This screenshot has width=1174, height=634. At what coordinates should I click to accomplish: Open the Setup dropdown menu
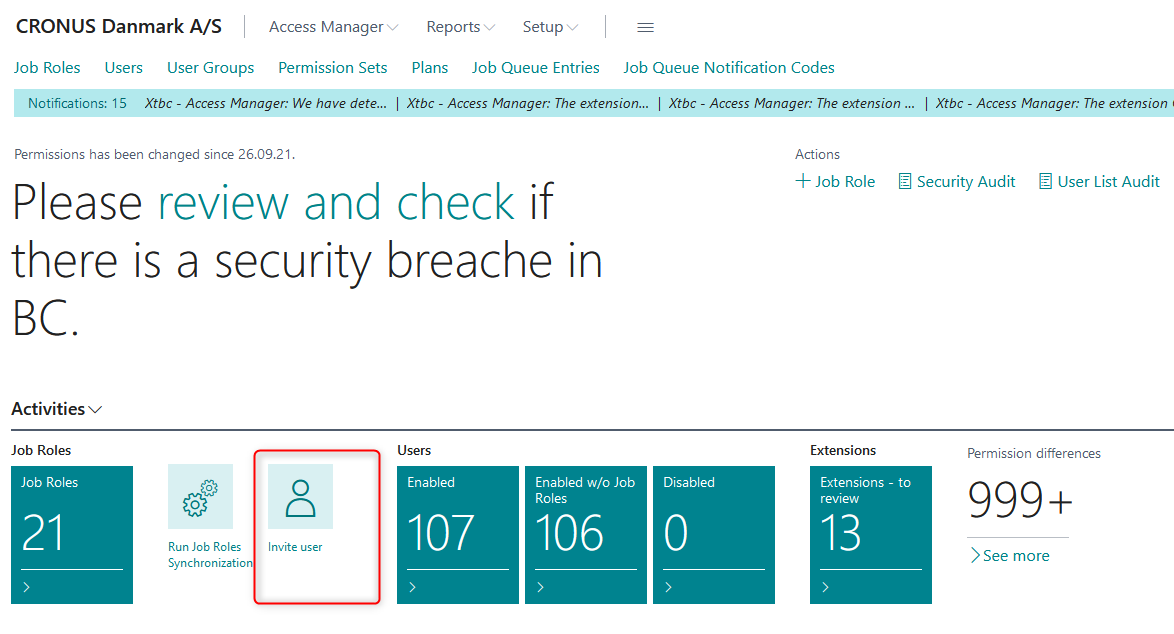click(x=549, y=27)
